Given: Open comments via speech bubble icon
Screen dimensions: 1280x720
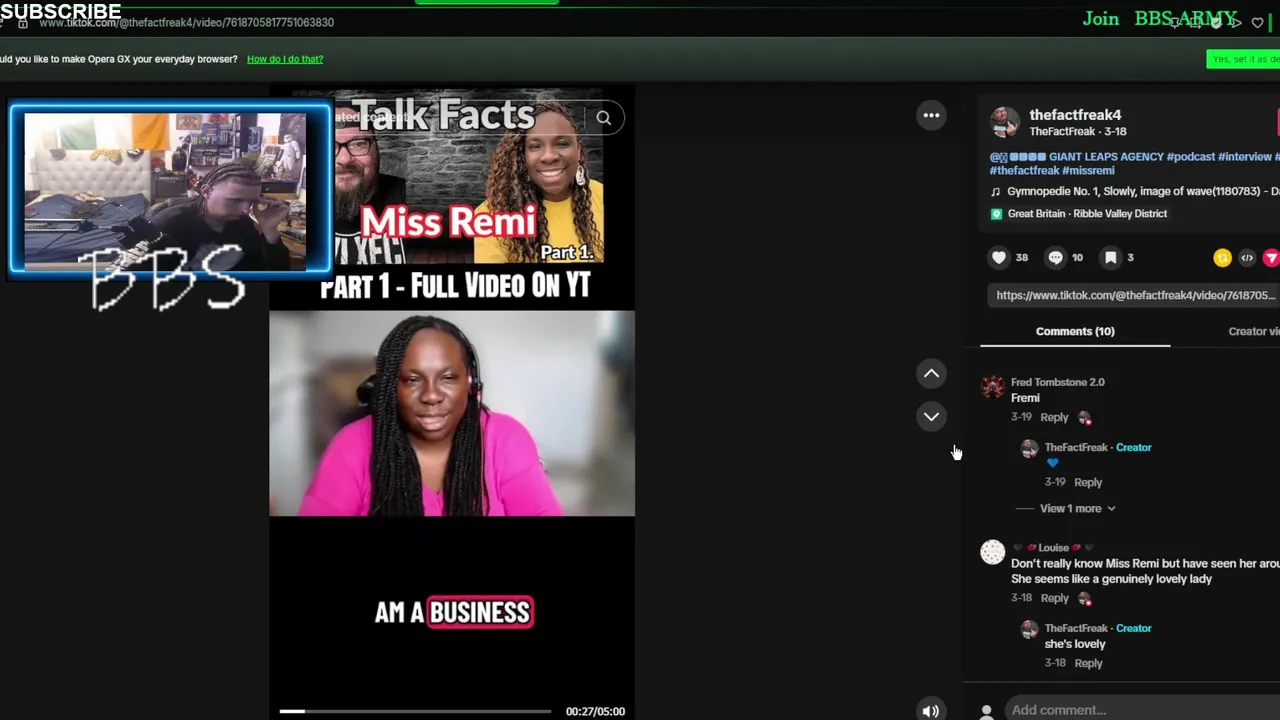Looking at the screenshot, I should click(x=1055, y=257).
